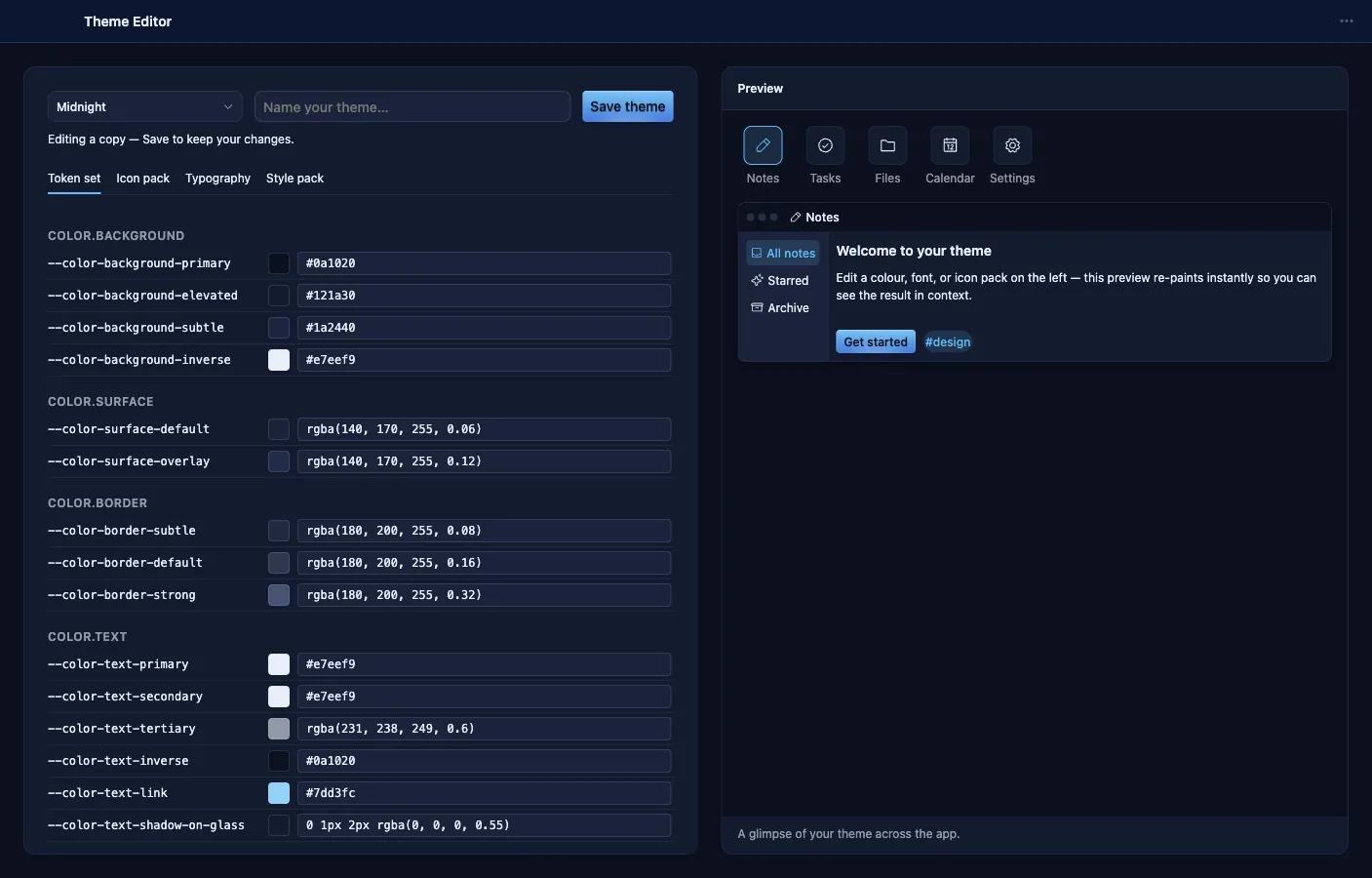This screenshot has height=878, width=1372.
Task: Open color swatch for border-default
Action: [x=279, y=563]
